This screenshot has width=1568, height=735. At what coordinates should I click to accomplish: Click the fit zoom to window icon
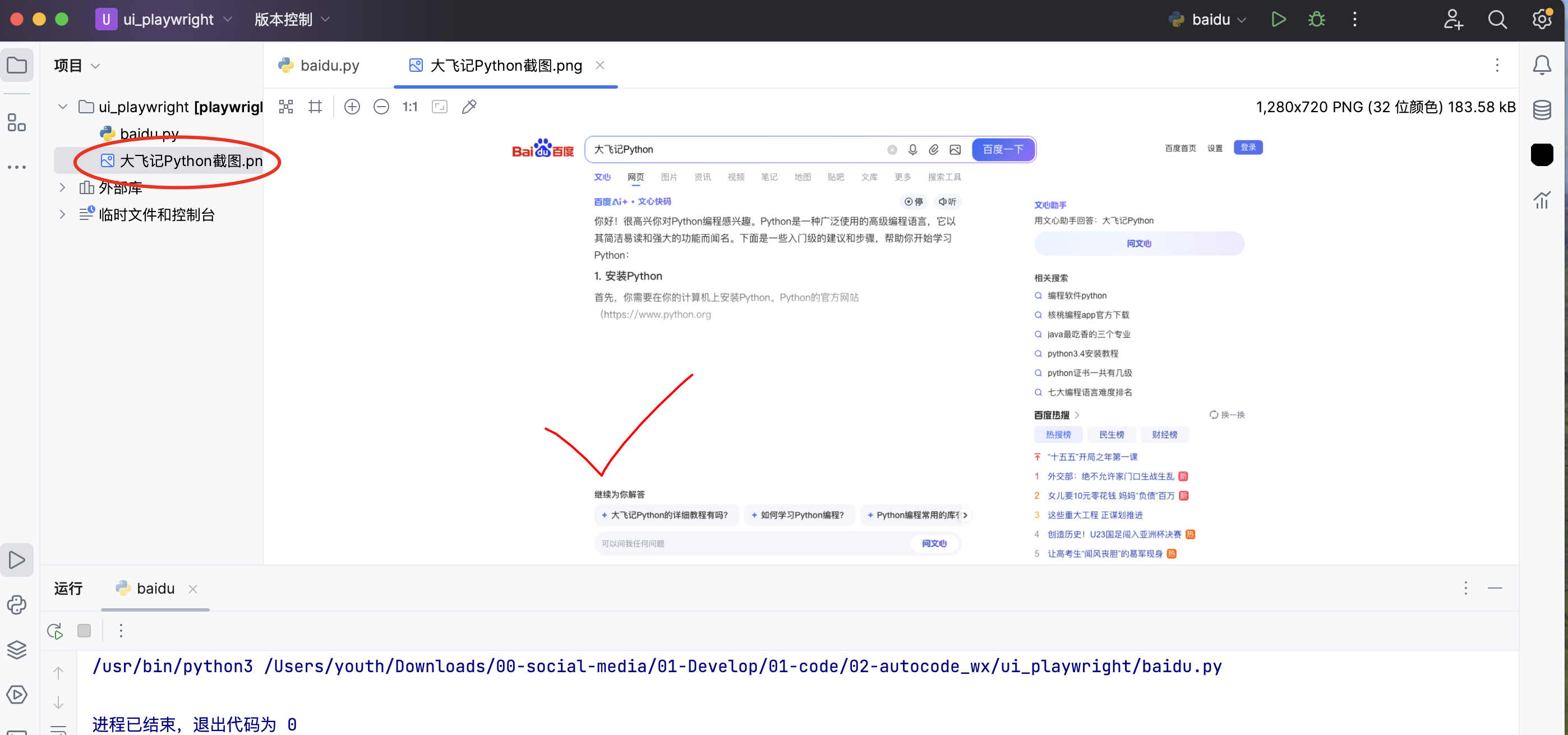439,107
